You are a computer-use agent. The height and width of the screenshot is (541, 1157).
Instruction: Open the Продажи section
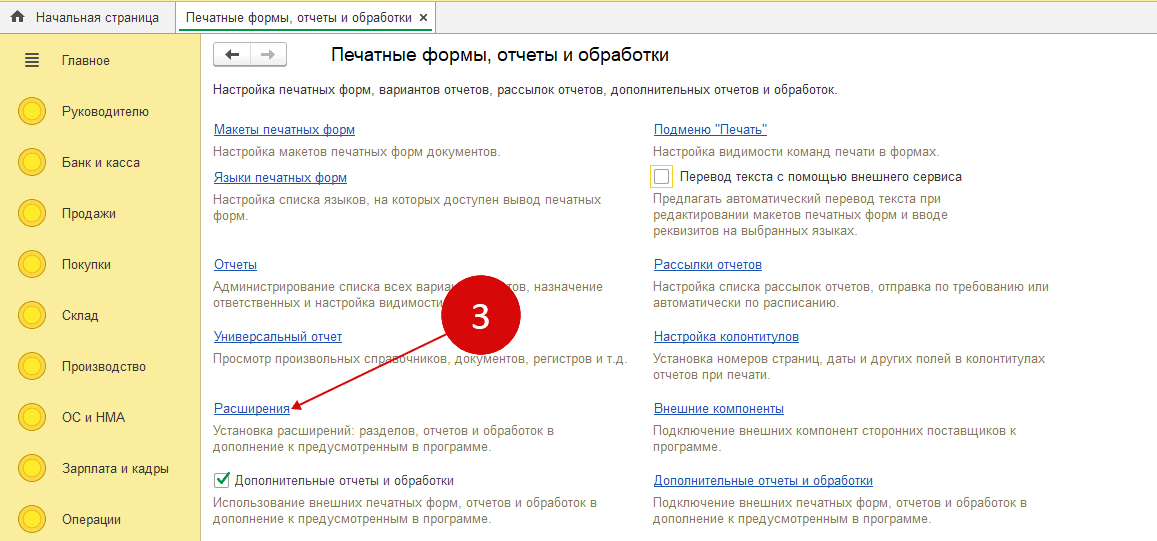click(89, 214)
